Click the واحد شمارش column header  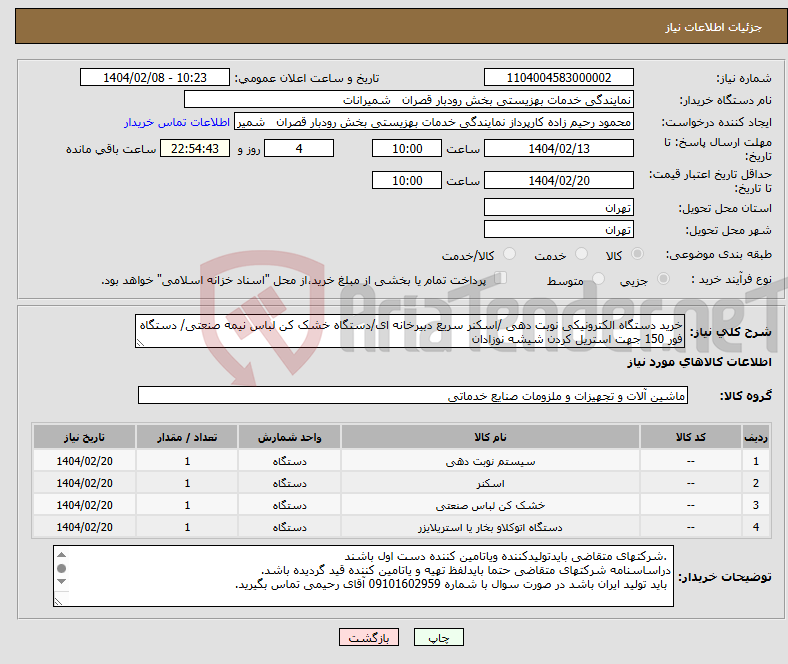[x=289, y=437]
